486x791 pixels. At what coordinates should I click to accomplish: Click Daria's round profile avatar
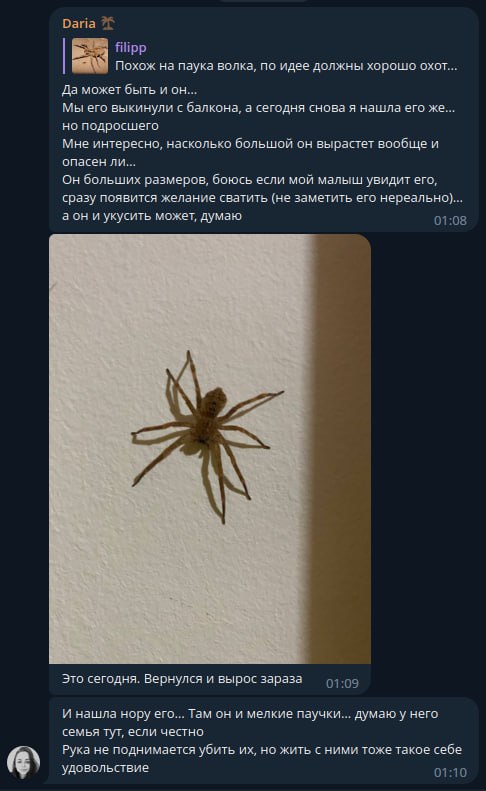[x=23, y=762]
